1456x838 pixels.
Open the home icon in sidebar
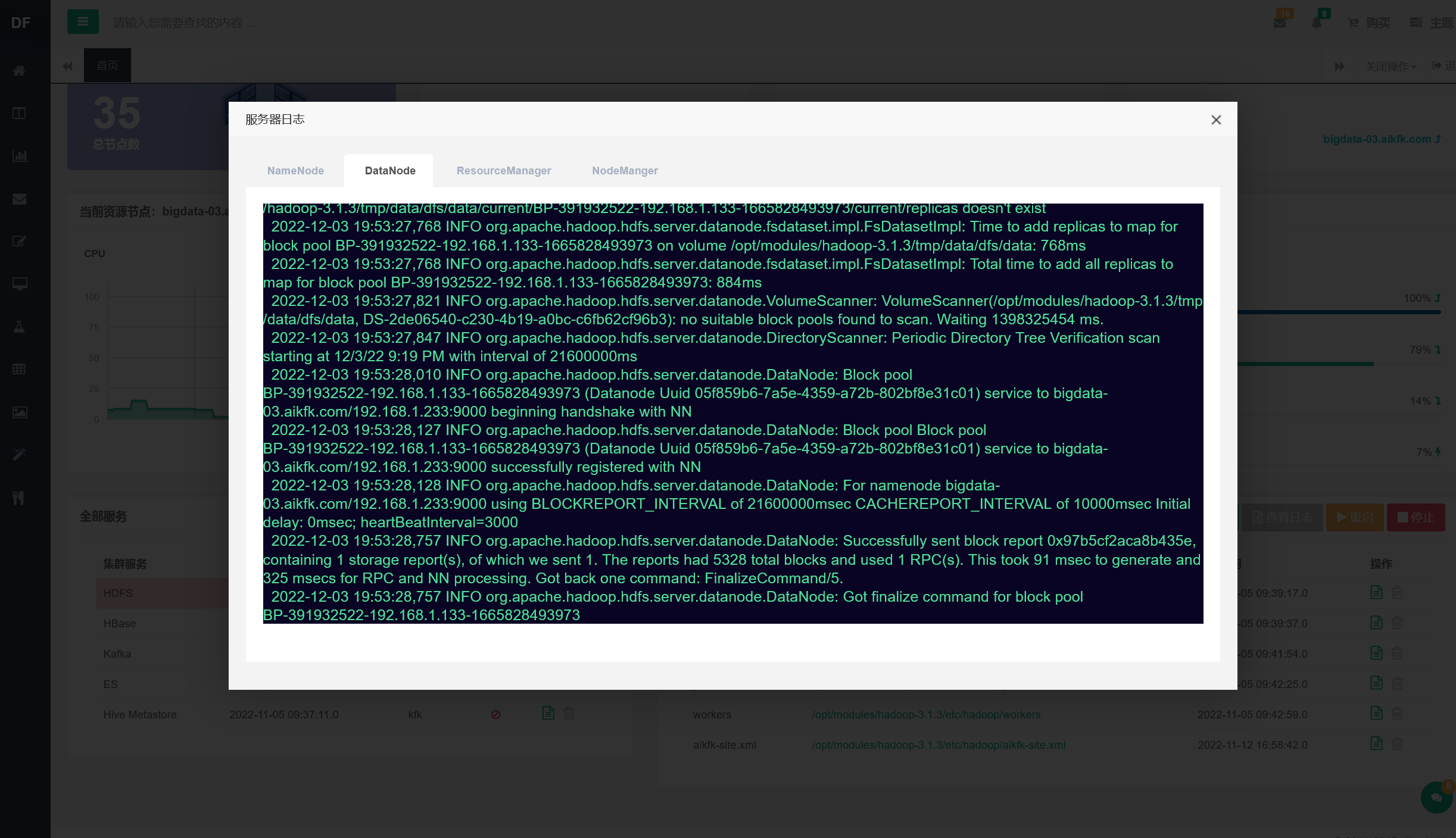tap(19, 71)
